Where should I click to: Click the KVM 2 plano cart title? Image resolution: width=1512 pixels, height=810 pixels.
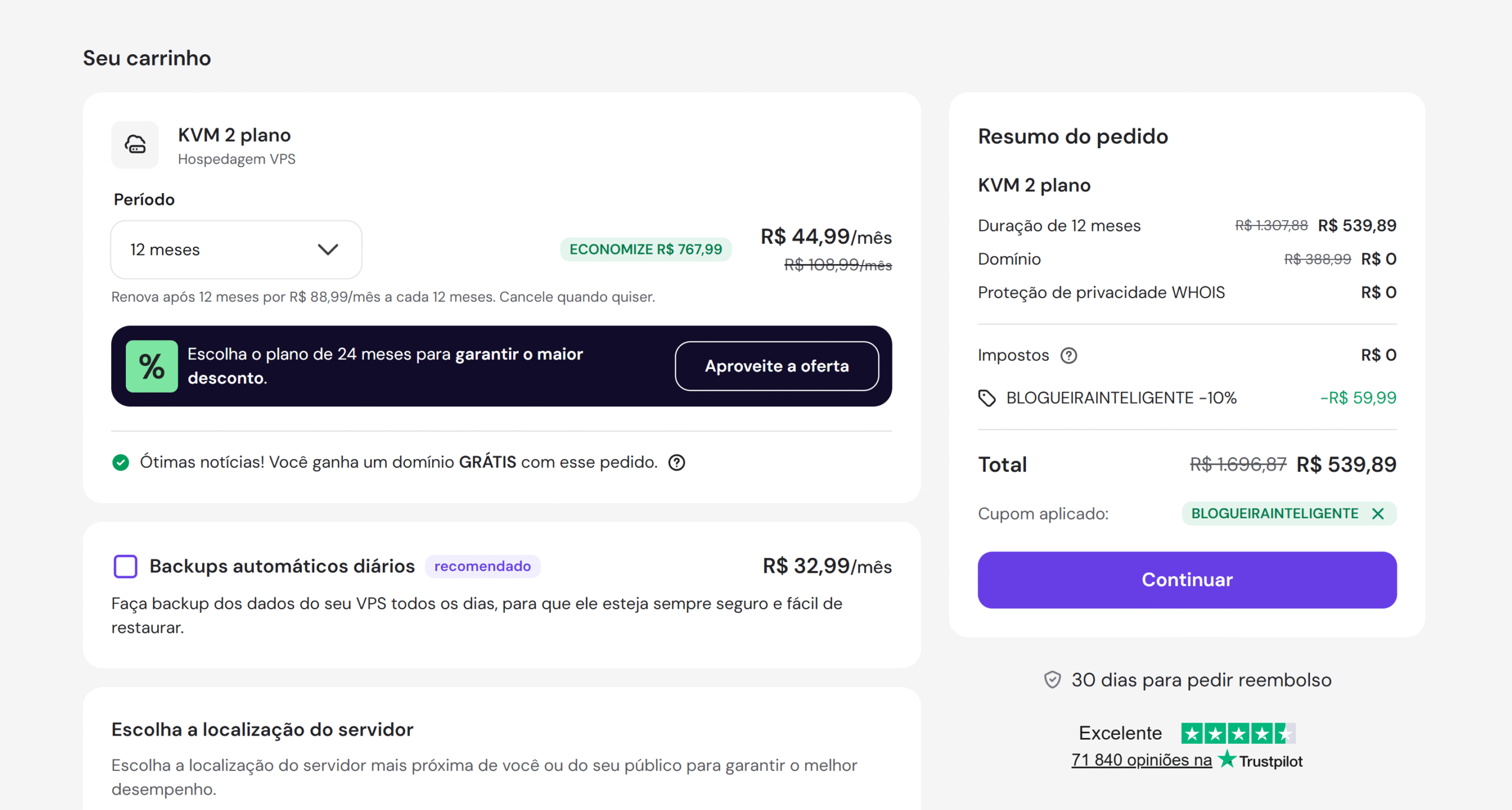[234, 135]
